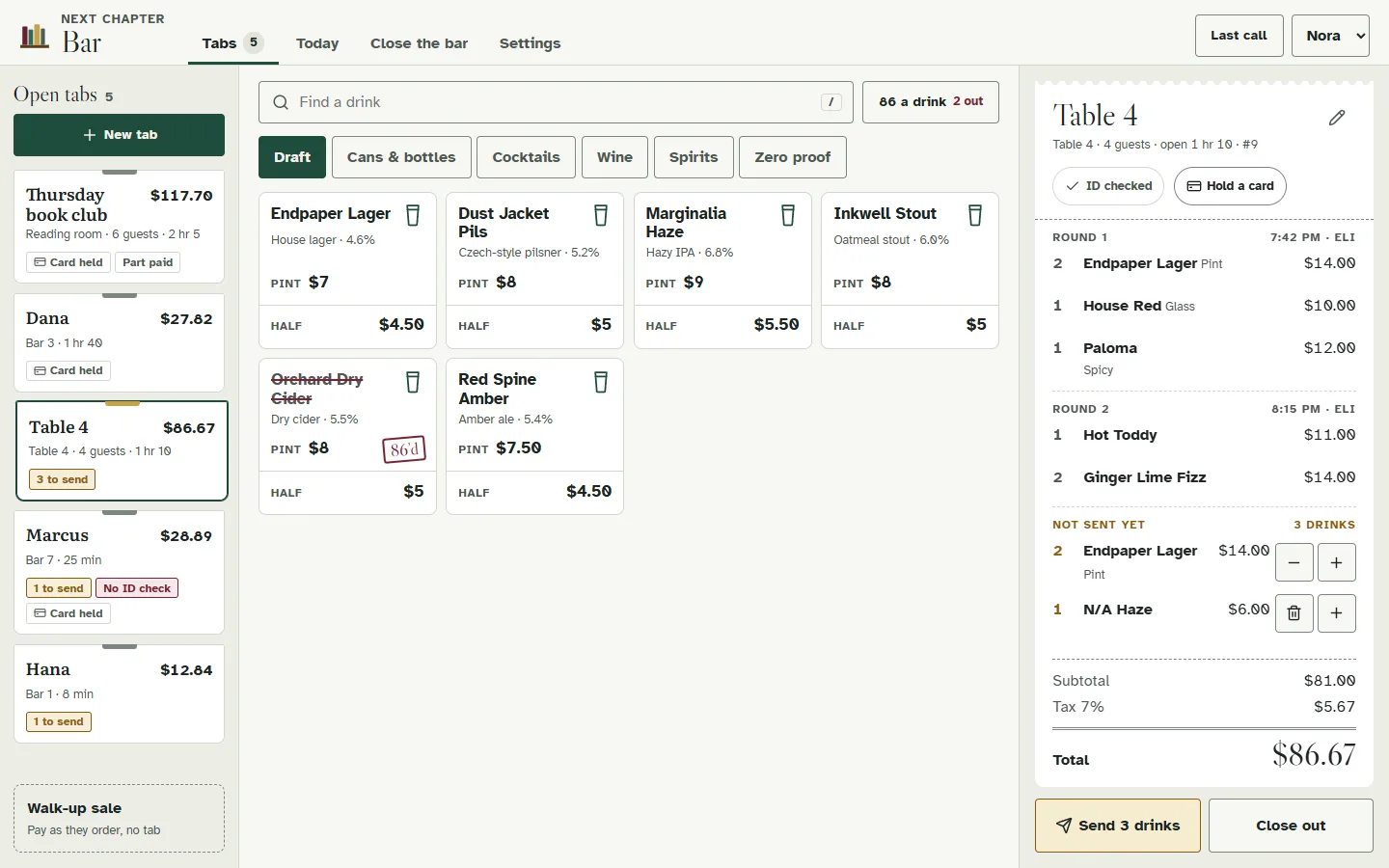Show the Zero proof category
Screen dimensions: 1389x868
coord(793,157)
